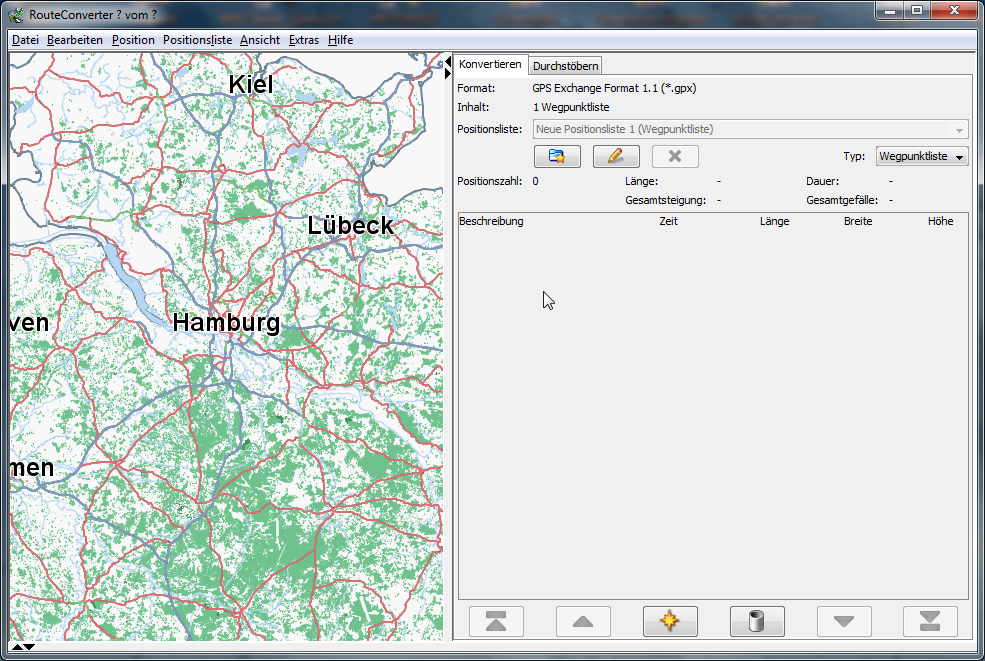This screenshot has height=661, width=985.
Task: Click the new position list folder icon
Action: [x=557, y=156]
